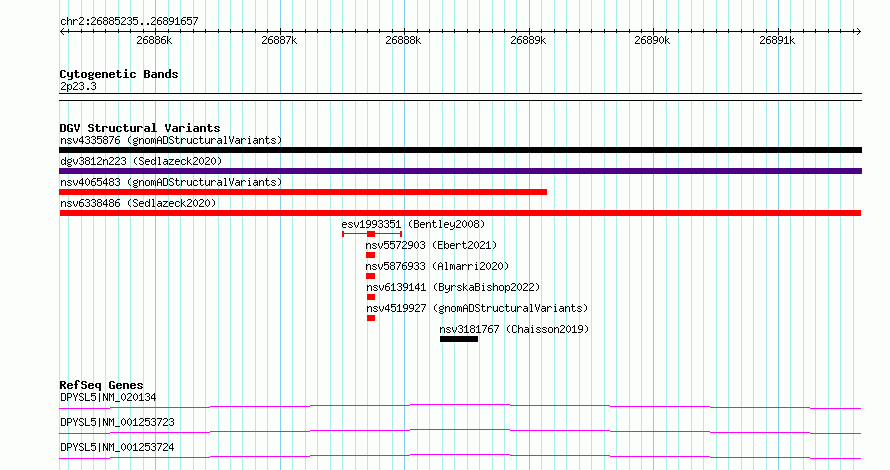Open nsv3181767 (Chaisson2019) label

click(514, 329)
